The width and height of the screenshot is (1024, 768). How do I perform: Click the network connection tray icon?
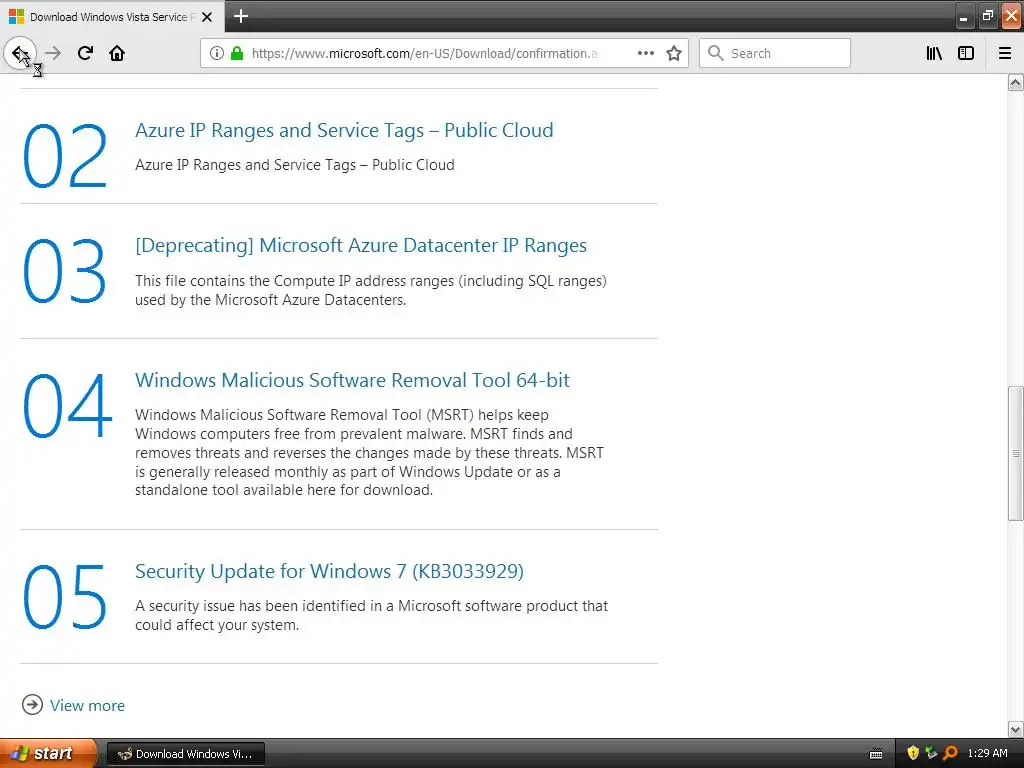[x=931, y=754]
